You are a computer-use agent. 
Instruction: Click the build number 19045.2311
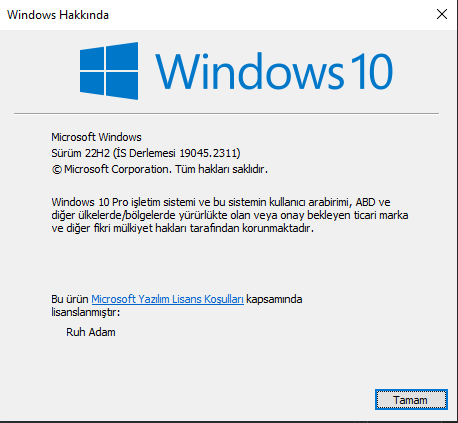point(208,153)
